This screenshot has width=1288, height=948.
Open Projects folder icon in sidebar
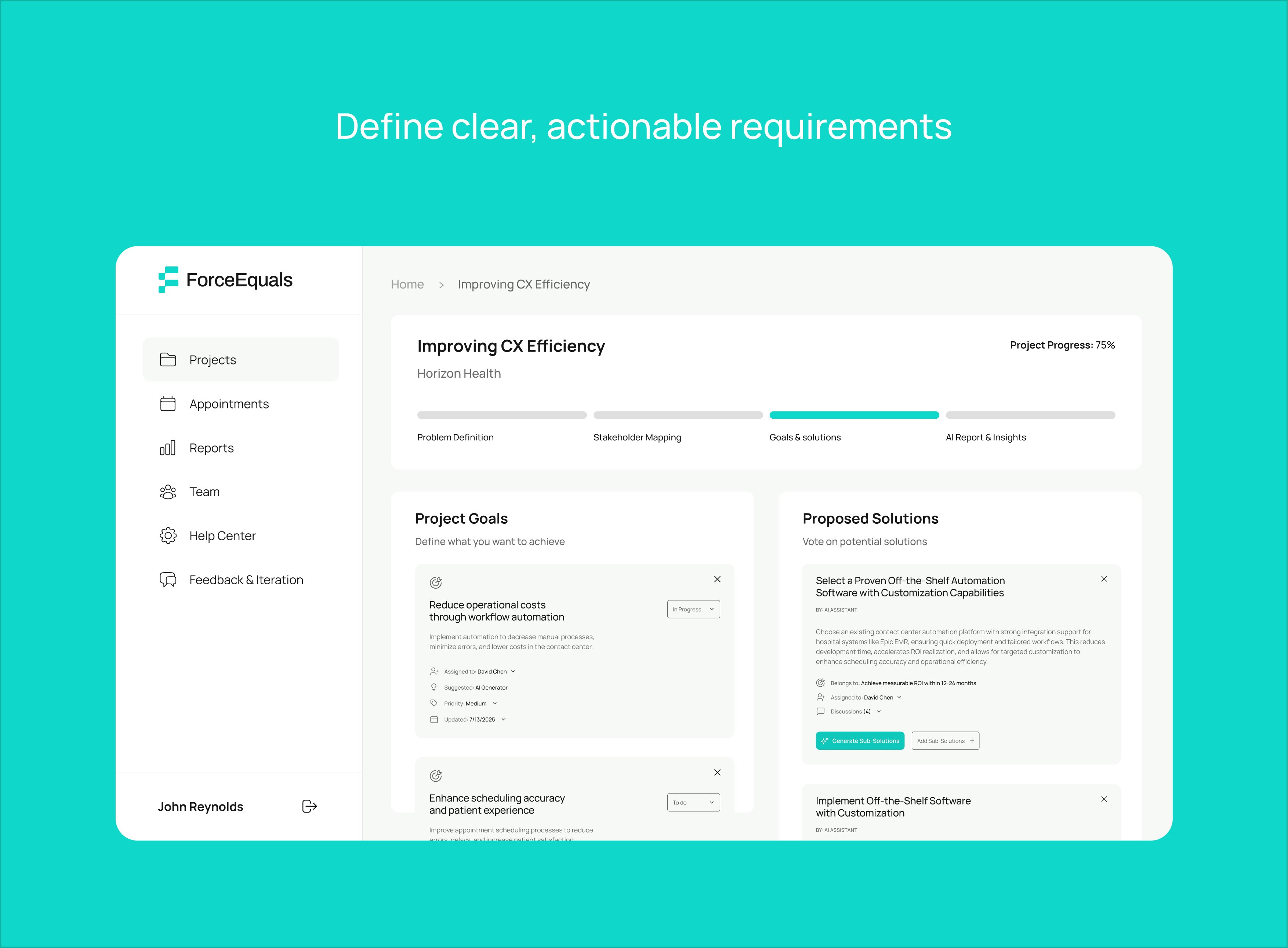point(168,360)
